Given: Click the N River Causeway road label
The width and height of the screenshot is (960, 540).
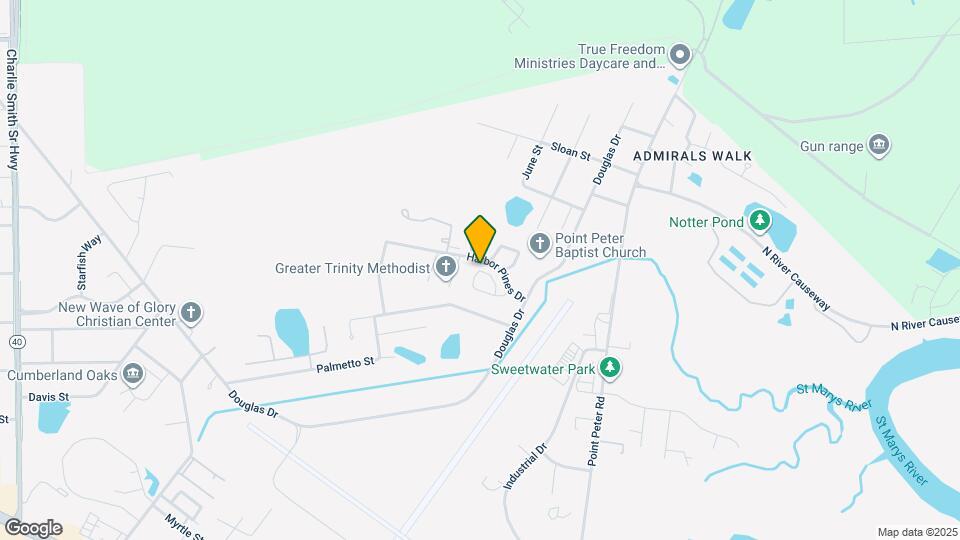Looking at the screenshot, I should click(x=796, y=279).
